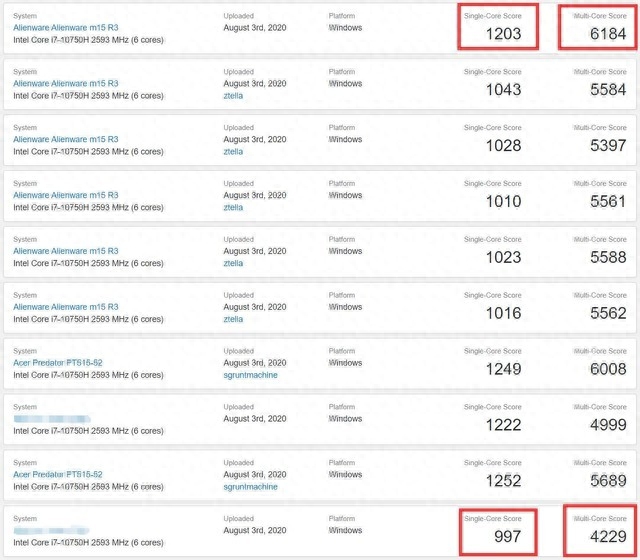The height and width of the screenshot is (560, 640).
Task: Click the blurred system name in the 1222 row
Action: tap(52, 419)
